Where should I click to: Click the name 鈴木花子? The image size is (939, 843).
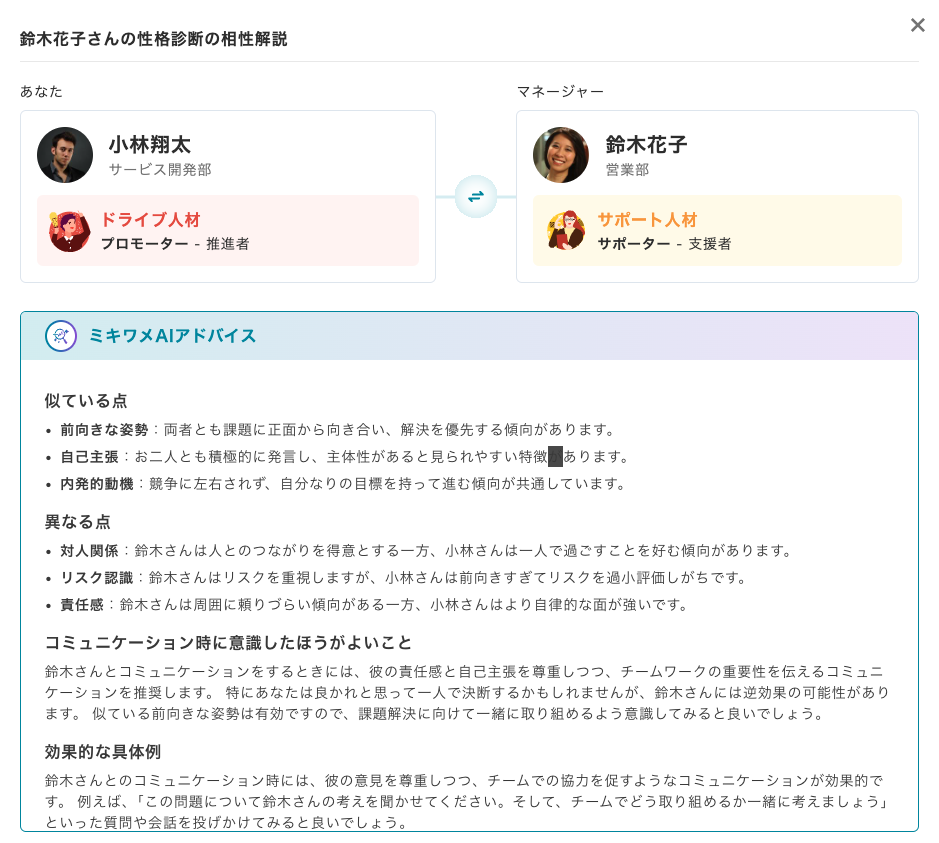click(x=646, y=145)
